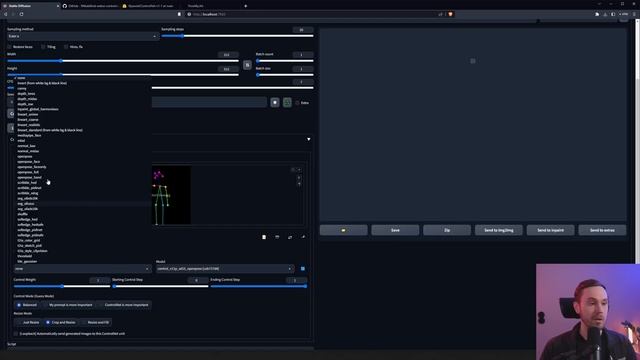
Task: Pick openpose_hand preprocessor option
Action: pos(29,177)
